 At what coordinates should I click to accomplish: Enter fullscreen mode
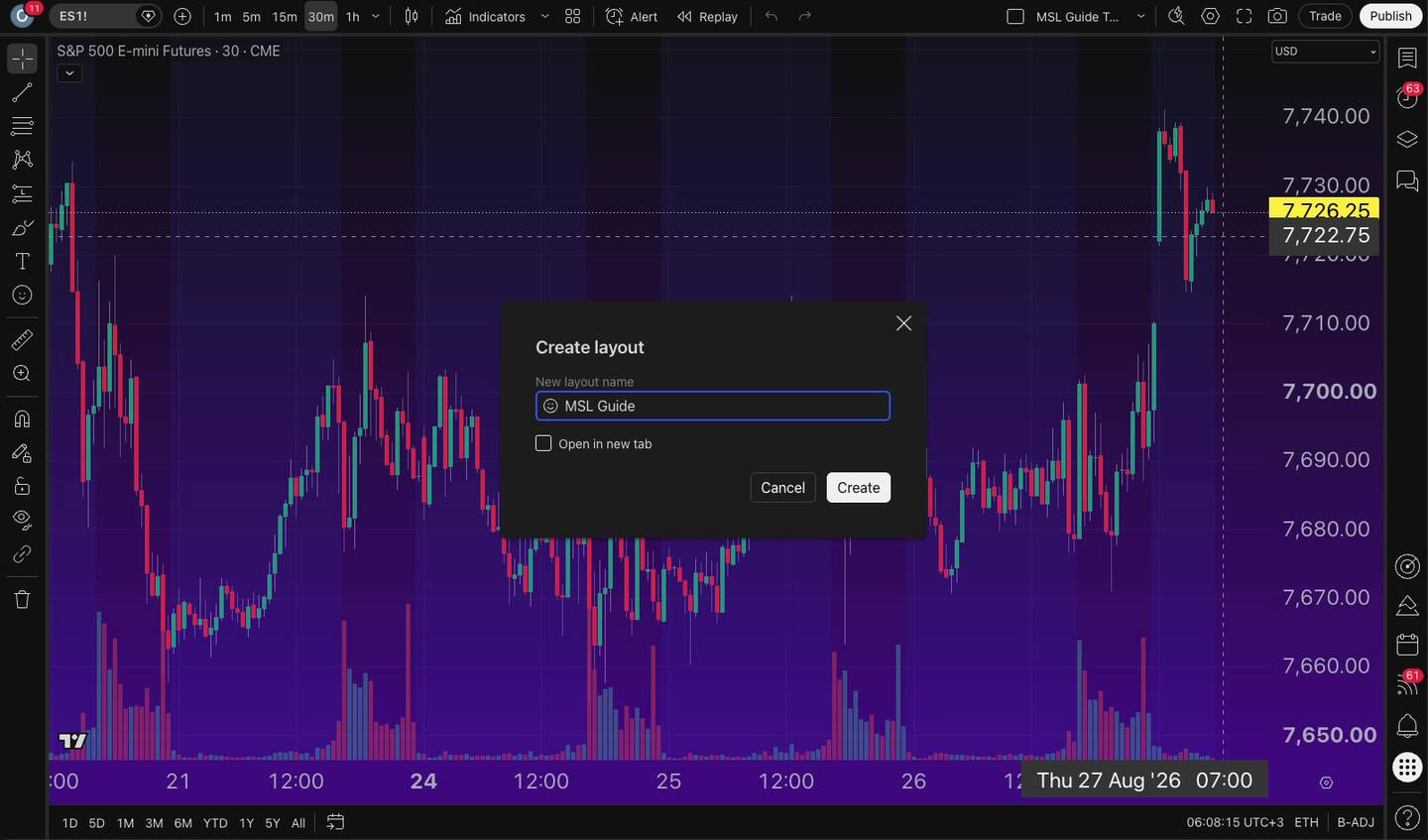point(1244,17)
